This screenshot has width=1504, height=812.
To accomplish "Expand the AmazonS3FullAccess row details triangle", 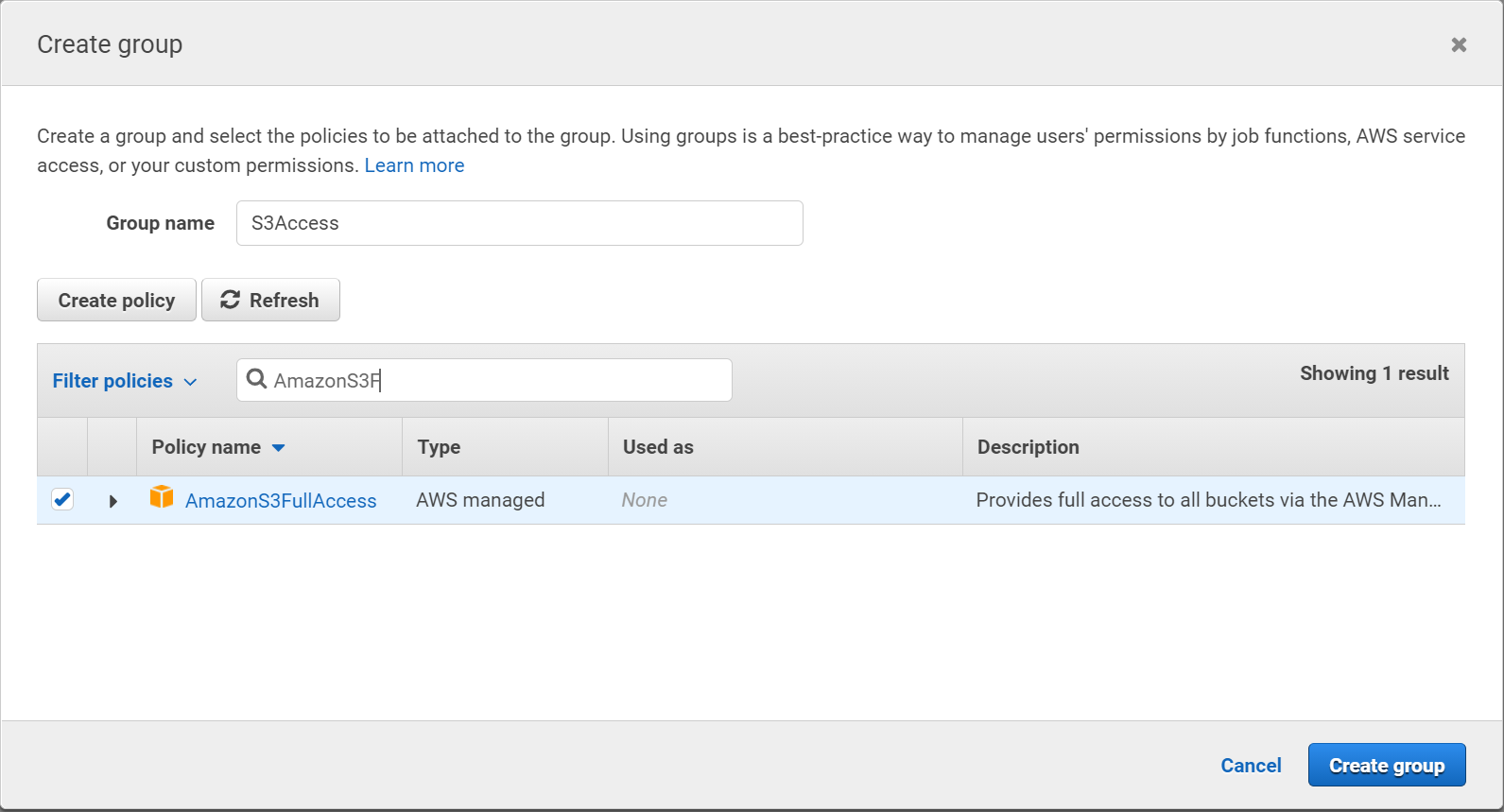I will 112,501.
